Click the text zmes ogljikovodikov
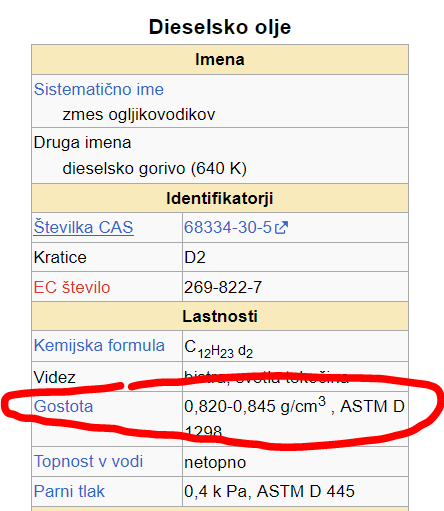Screen dimensions: 444x511 click(x=139, y=115)
